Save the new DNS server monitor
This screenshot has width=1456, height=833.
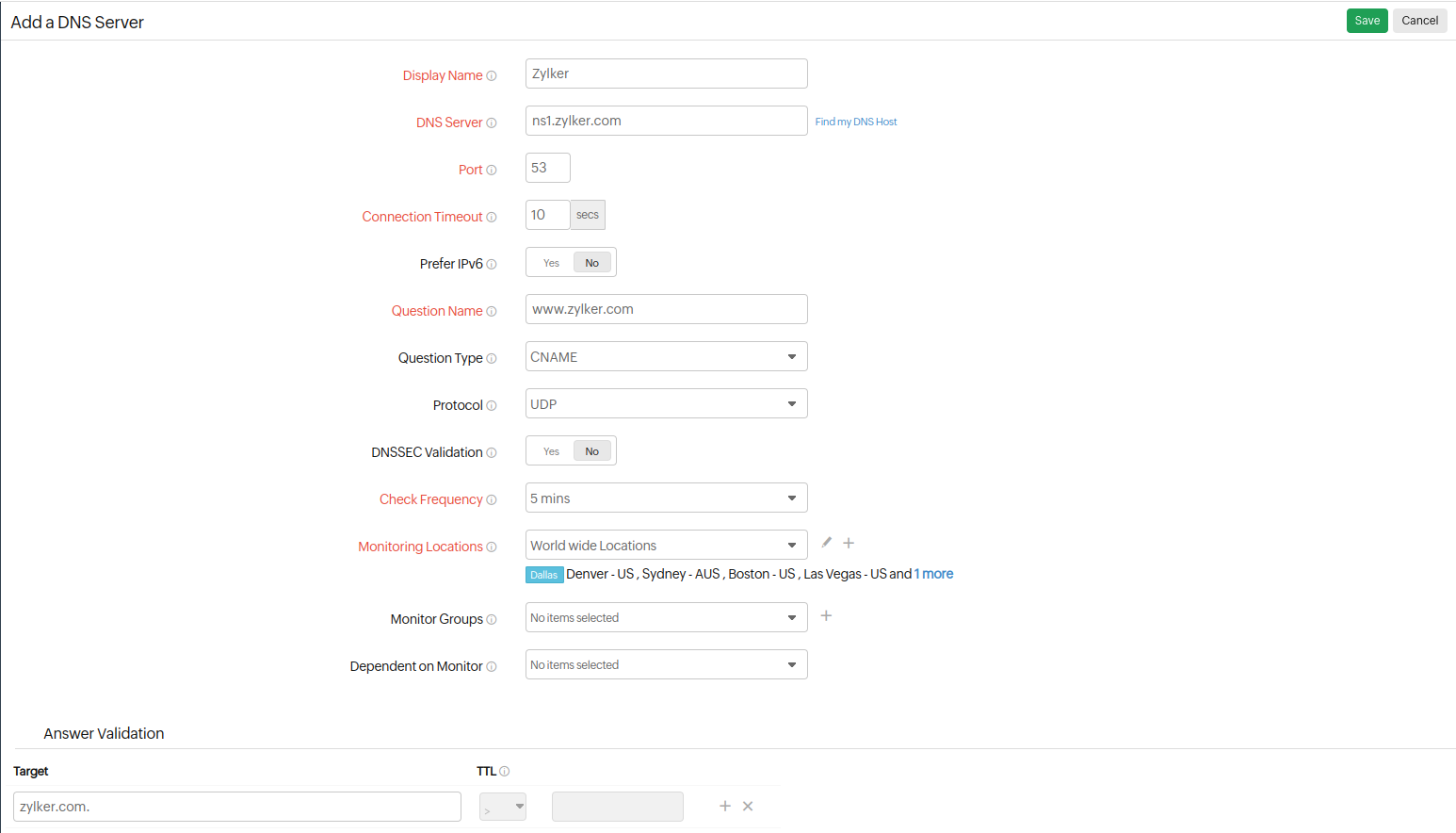click(x=1367, y=20)
